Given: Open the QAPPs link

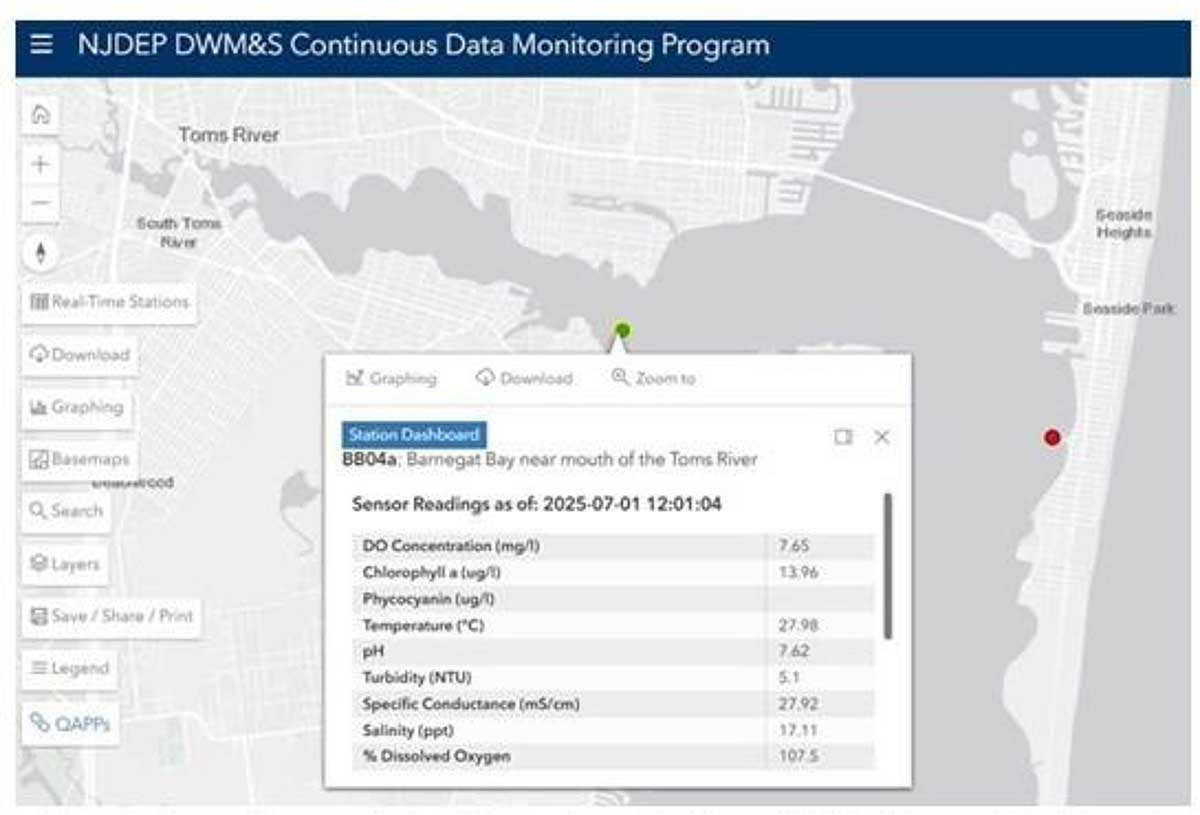Looking at the screenshot, I should tap(69, 722).
